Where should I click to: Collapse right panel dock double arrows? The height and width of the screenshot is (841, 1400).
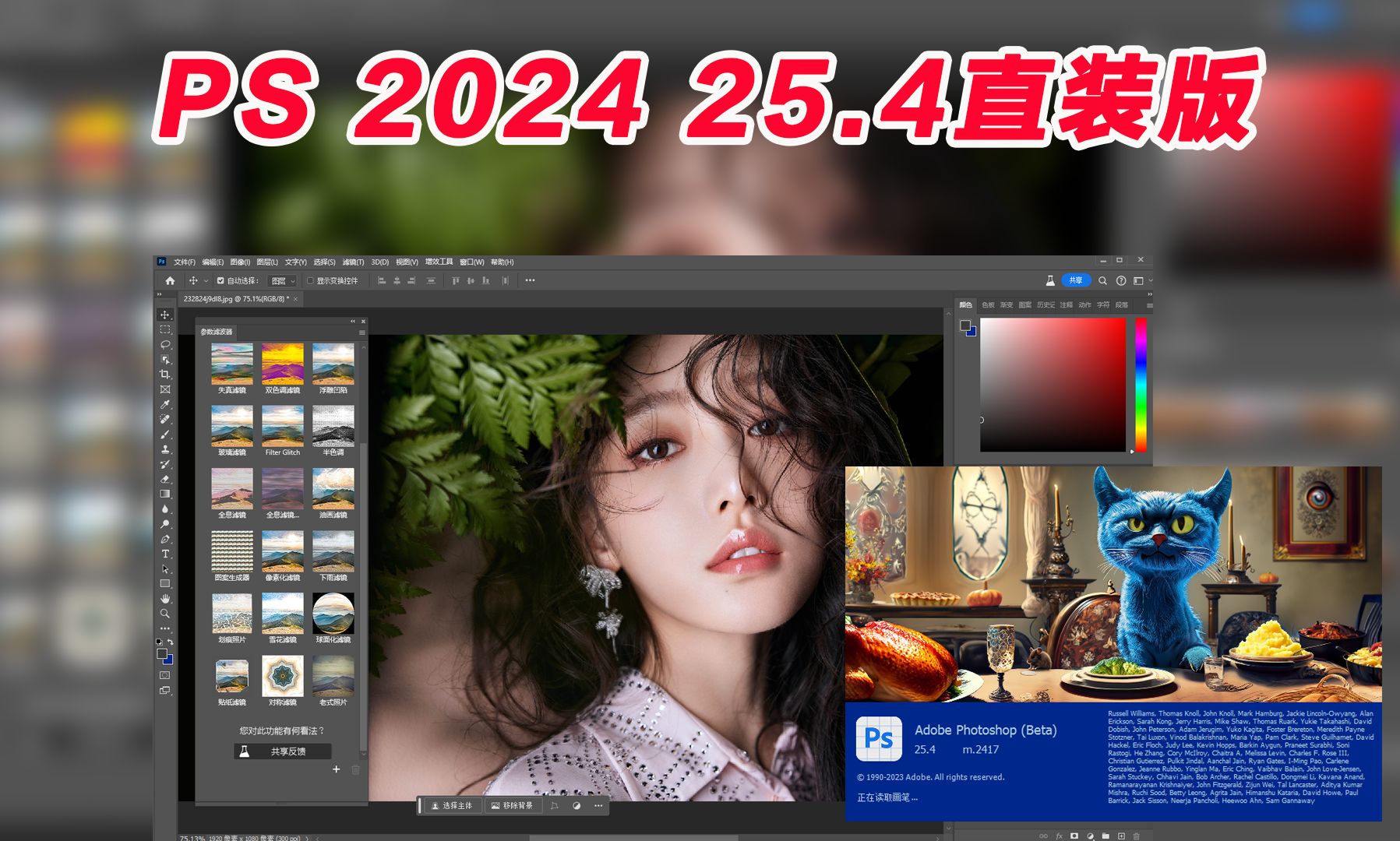[x=1148, y=294]
